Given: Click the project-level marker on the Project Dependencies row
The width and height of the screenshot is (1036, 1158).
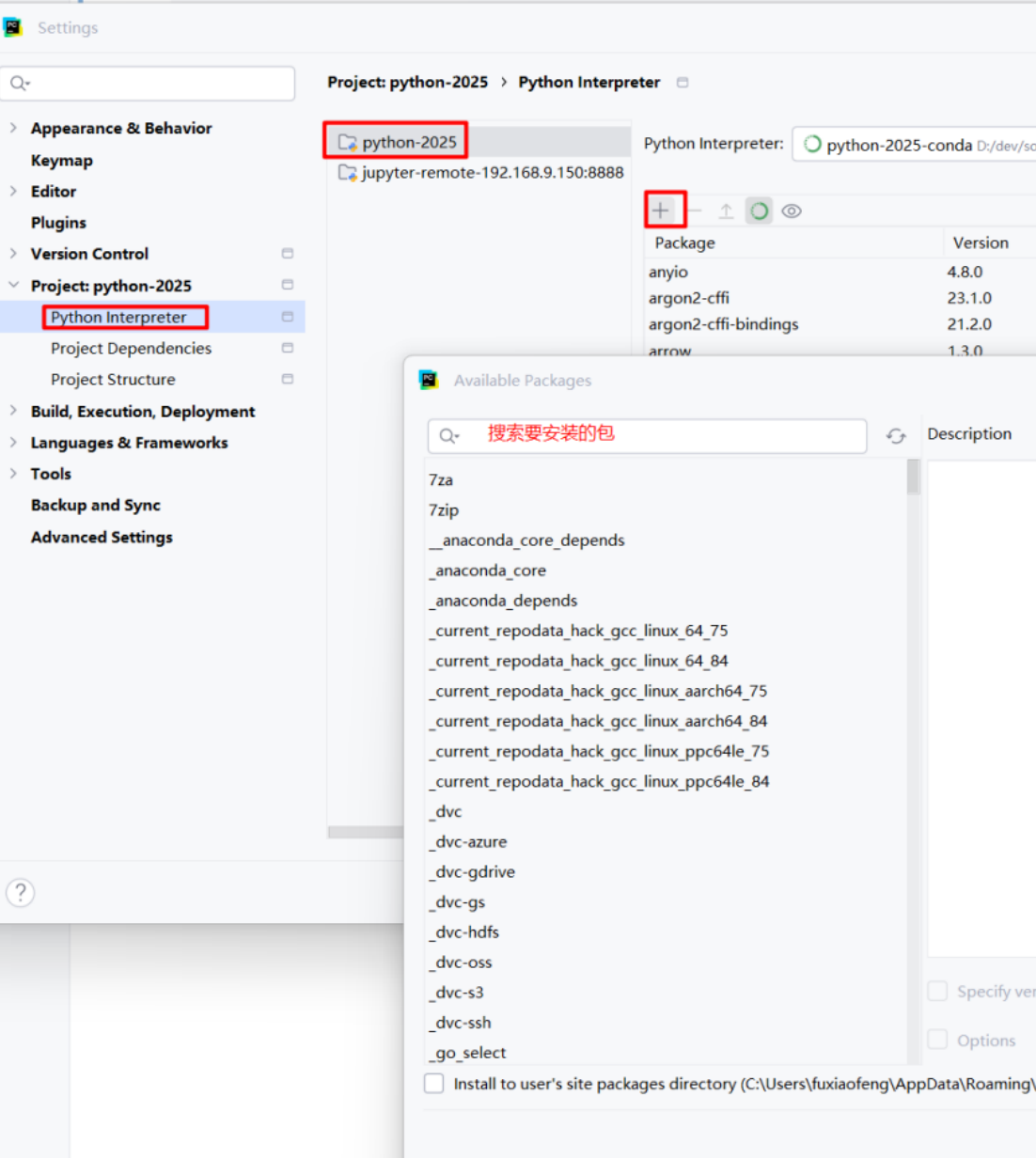Looking at the screenshot, I should coord(288,348).
